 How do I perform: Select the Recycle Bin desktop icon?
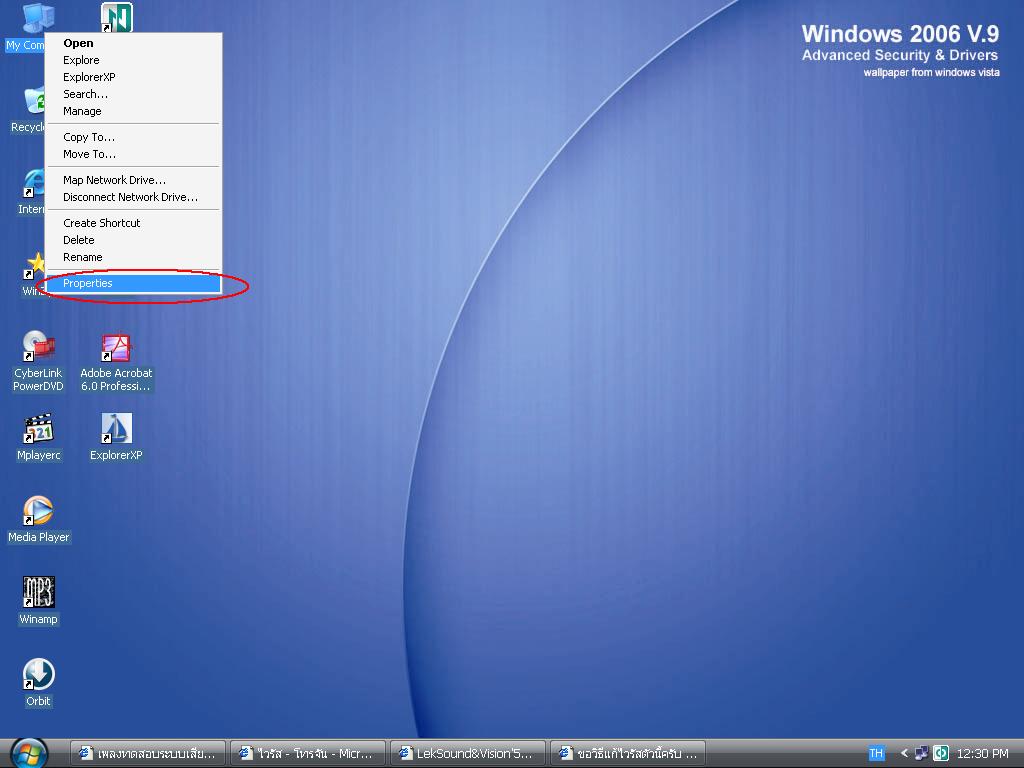point(27,110)
